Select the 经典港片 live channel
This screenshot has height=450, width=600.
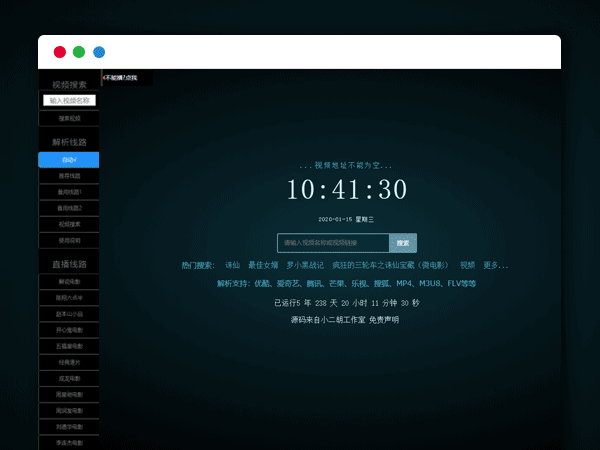pos(69,362)
